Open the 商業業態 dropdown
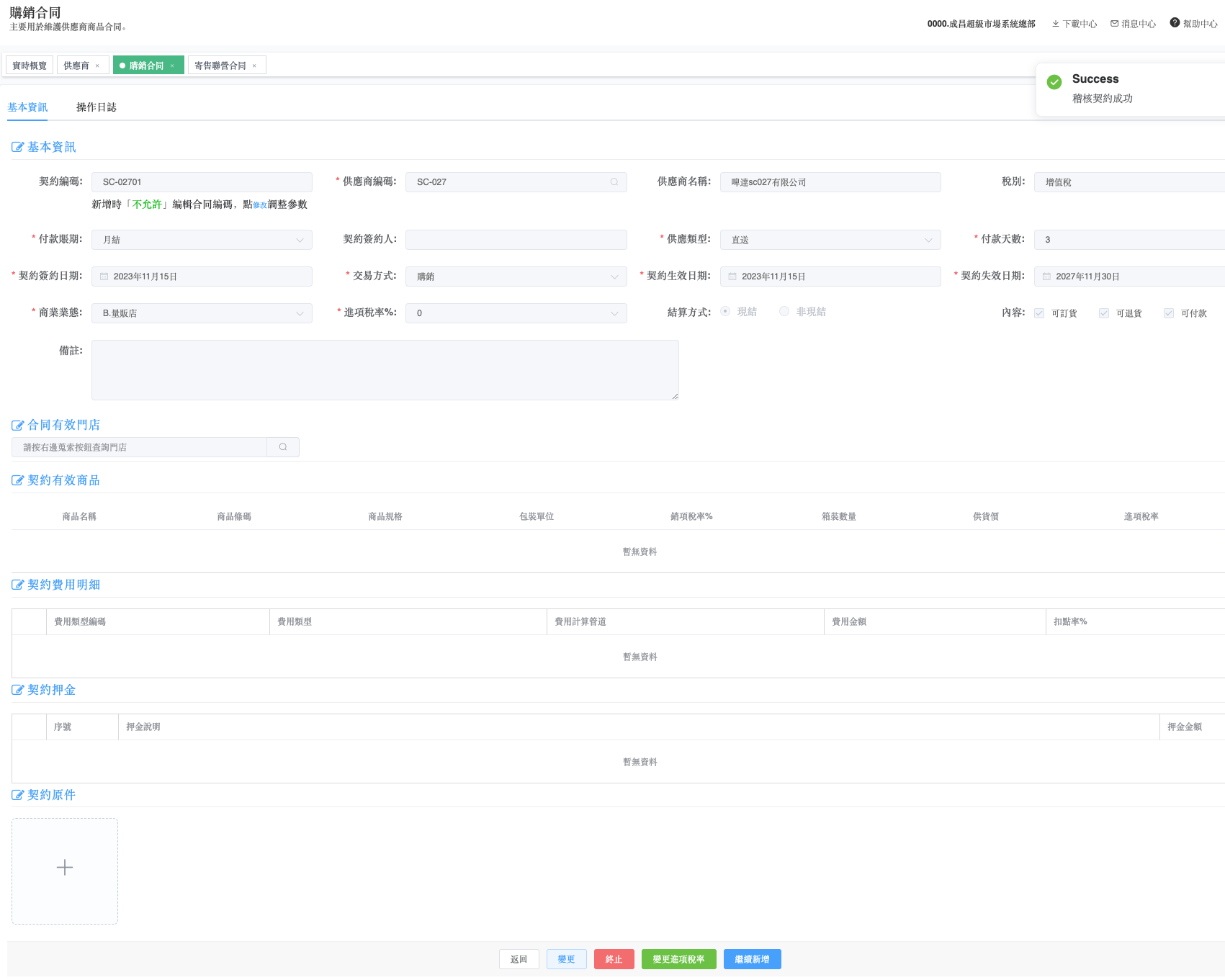1225x980 pixels. coord(202,313)
